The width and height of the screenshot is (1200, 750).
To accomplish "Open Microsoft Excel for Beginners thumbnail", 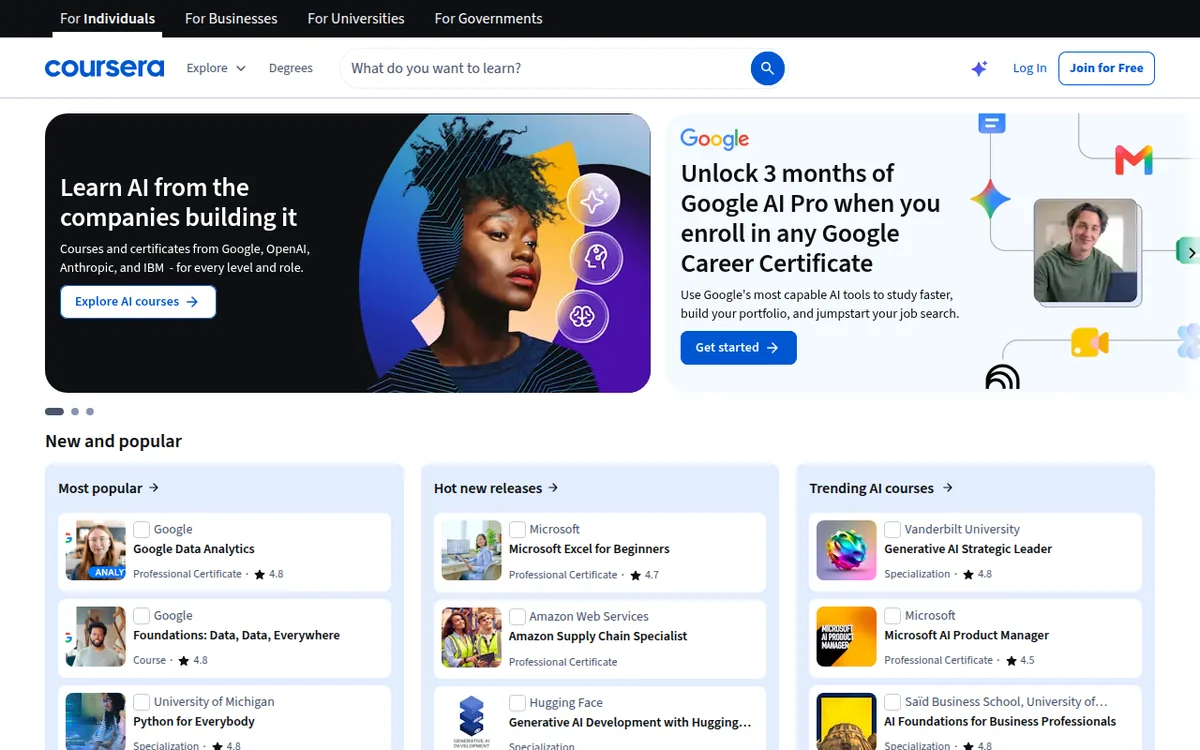I will (x=471, y=550).
